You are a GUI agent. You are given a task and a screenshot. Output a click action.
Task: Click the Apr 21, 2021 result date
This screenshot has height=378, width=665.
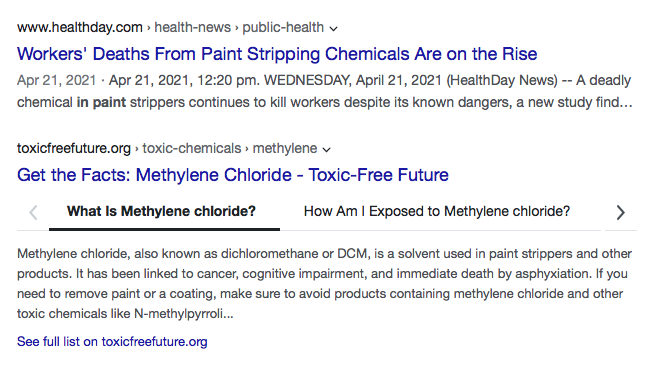click(56, 80)
